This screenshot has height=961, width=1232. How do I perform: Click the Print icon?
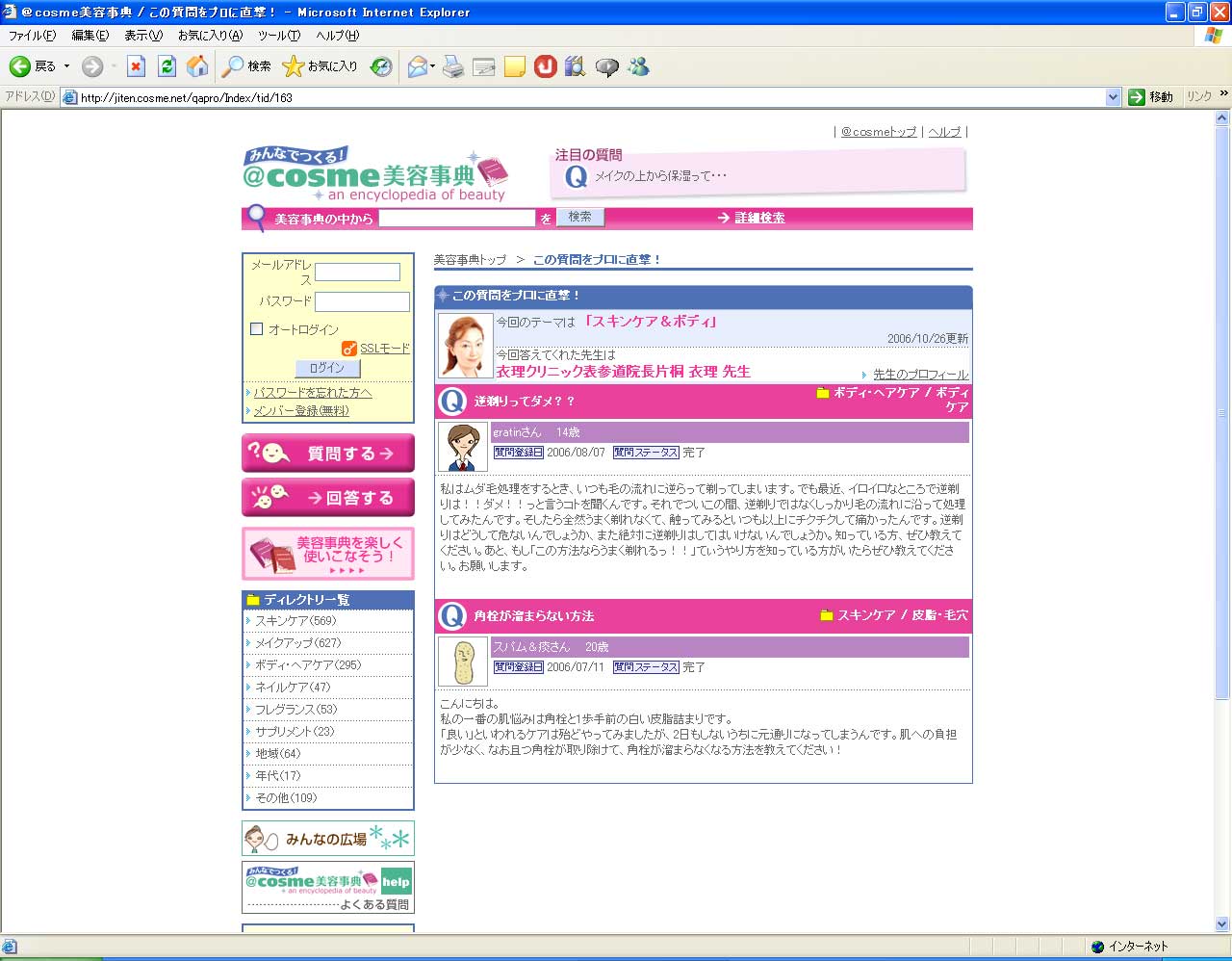pyautogui.click(x=453, y=66)
